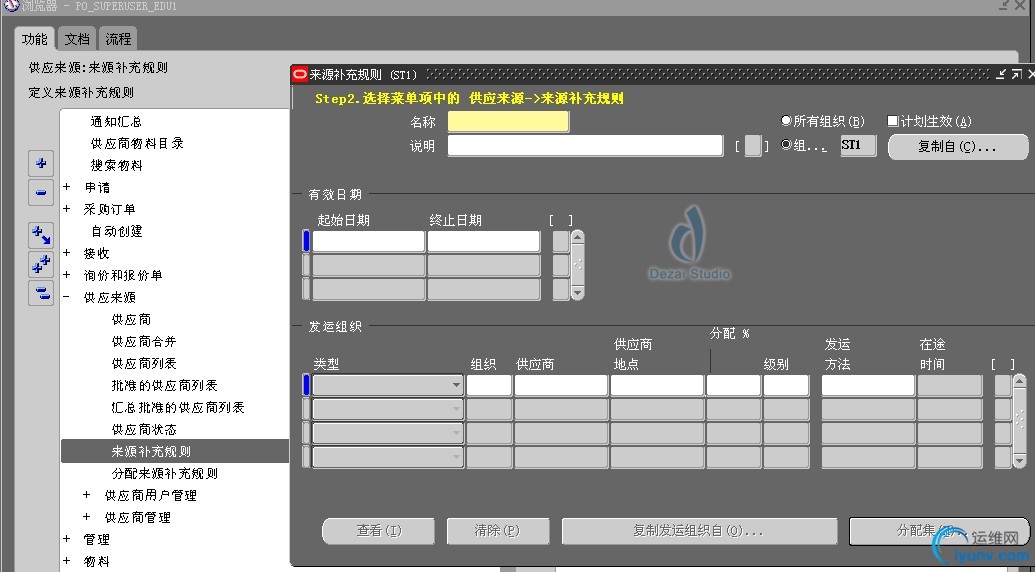This screenshot has width=1035, height=572.
Task: Click the 终止日期 first row field
Action: [483, 241]
